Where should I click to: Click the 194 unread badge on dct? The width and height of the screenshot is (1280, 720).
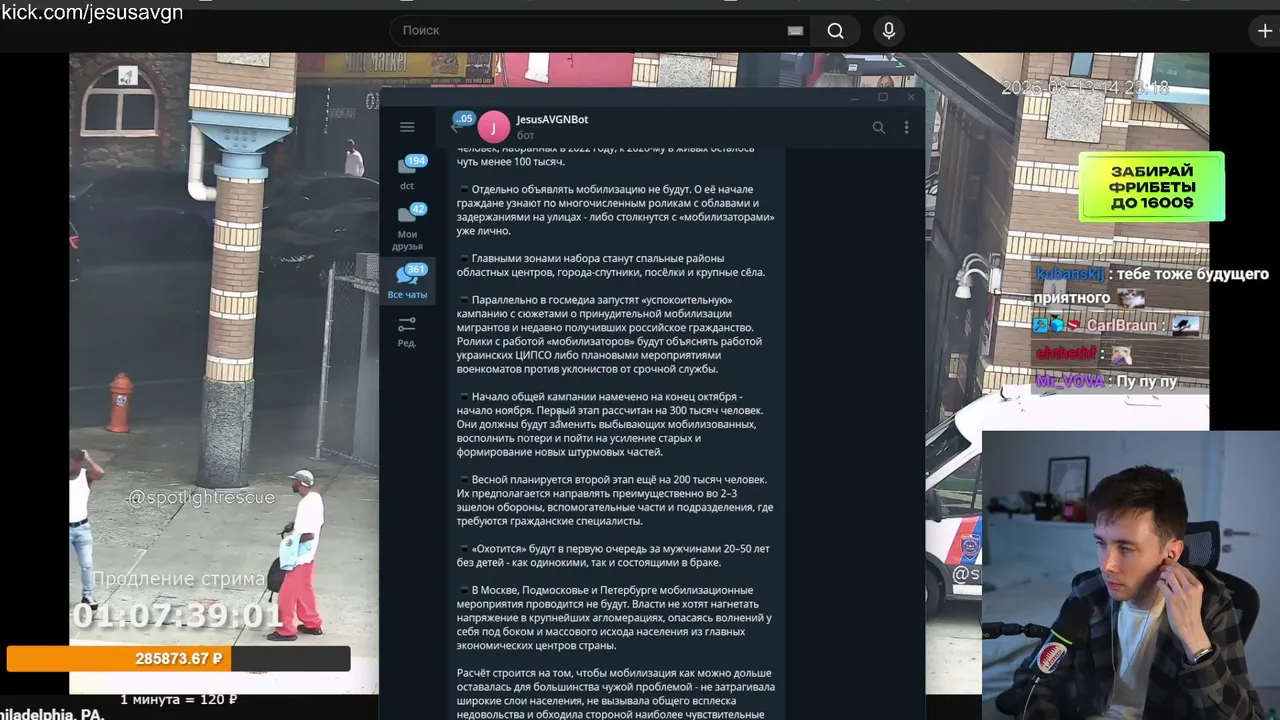(x=416, y=160)
